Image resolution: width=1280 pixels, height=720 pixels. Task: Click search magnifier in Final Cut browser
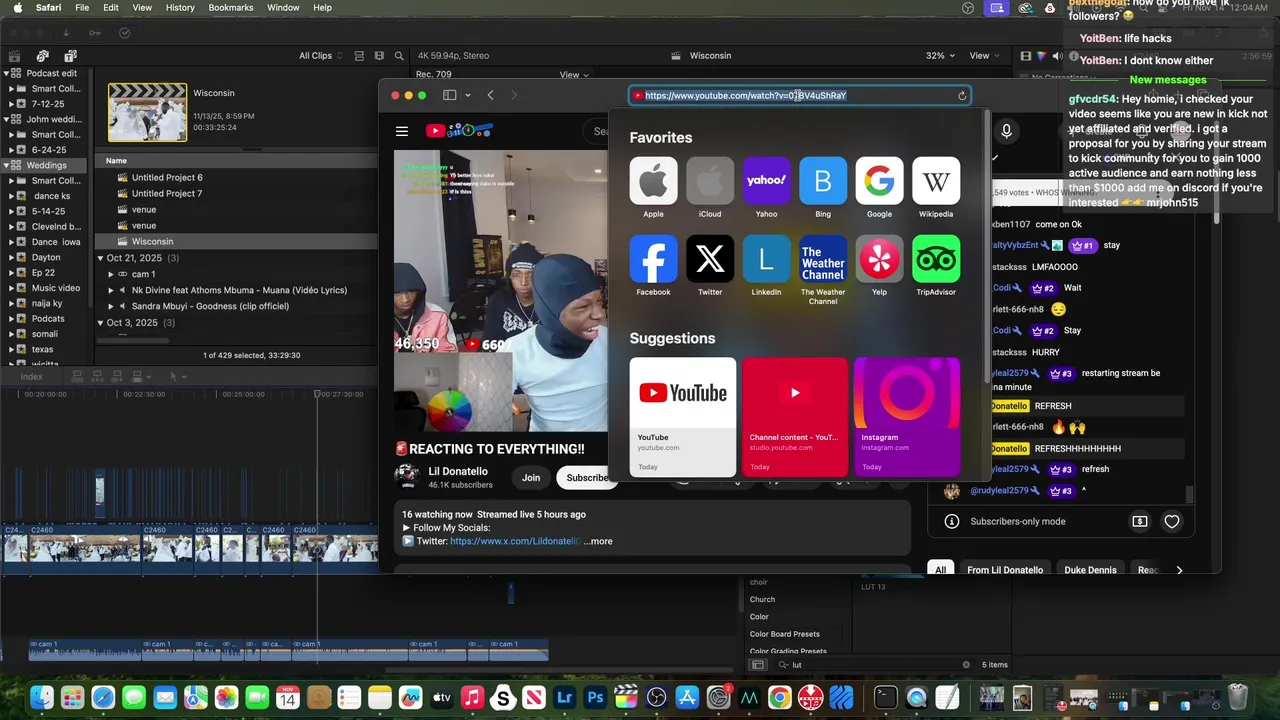[x=399, y=56]
